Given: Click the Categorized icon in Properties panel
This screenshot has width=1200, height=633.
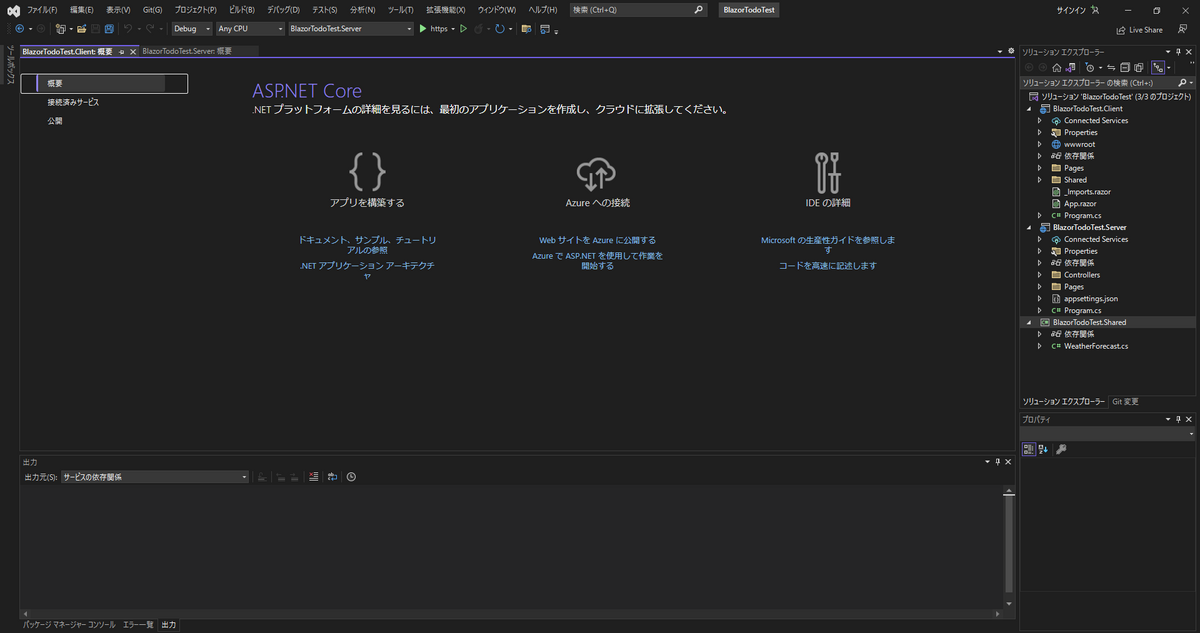Looking at the screenshot, I should point(1028,449).
